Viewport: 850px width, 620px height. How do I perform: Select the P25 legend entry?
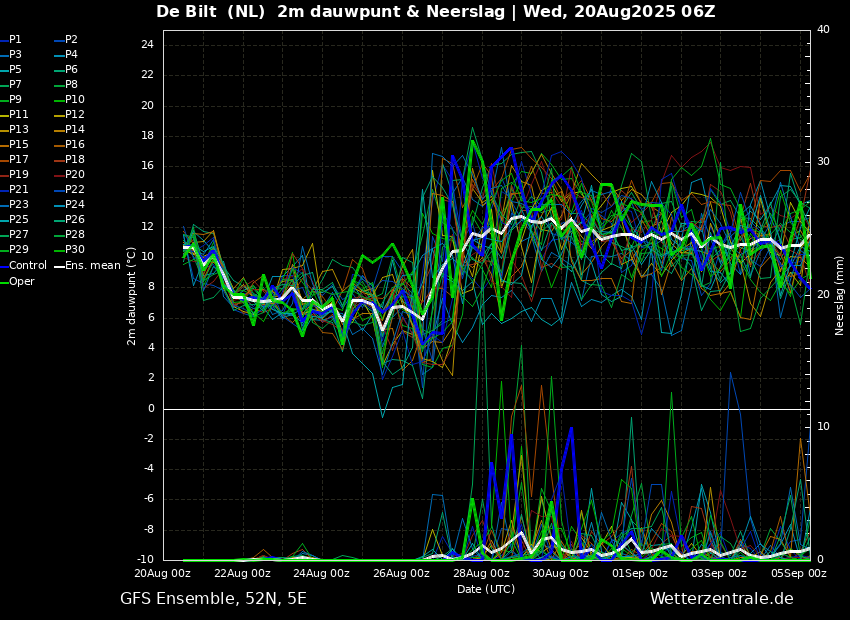[x=14, y=219]
